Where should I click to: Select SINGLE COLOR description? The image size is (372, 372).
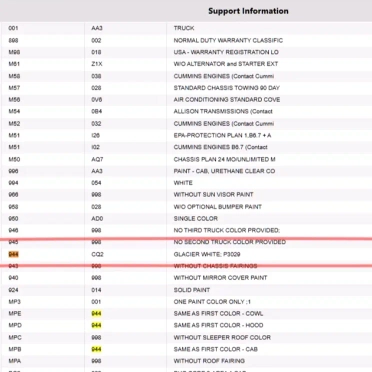click(x=196, y=218)
